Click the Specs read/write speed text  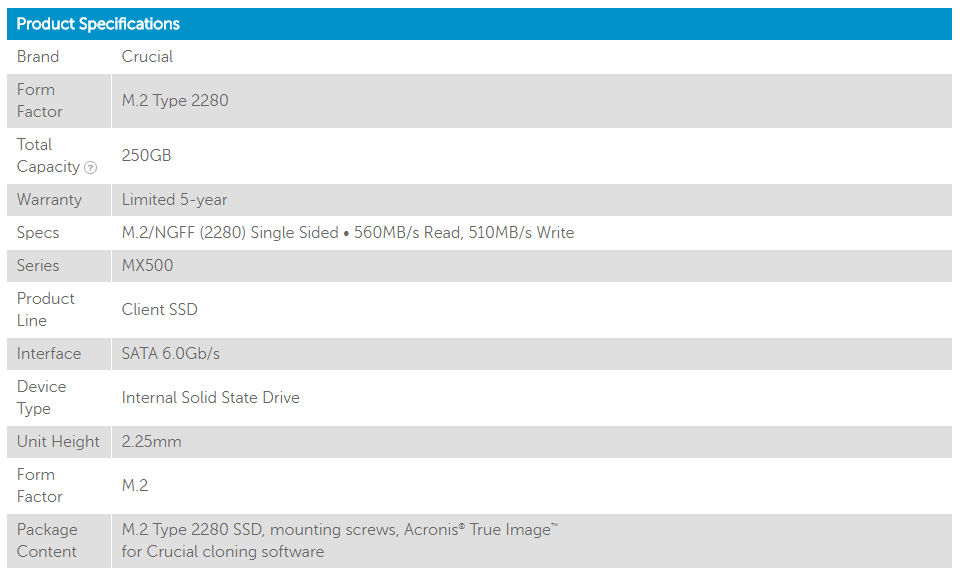pos(347,233)
